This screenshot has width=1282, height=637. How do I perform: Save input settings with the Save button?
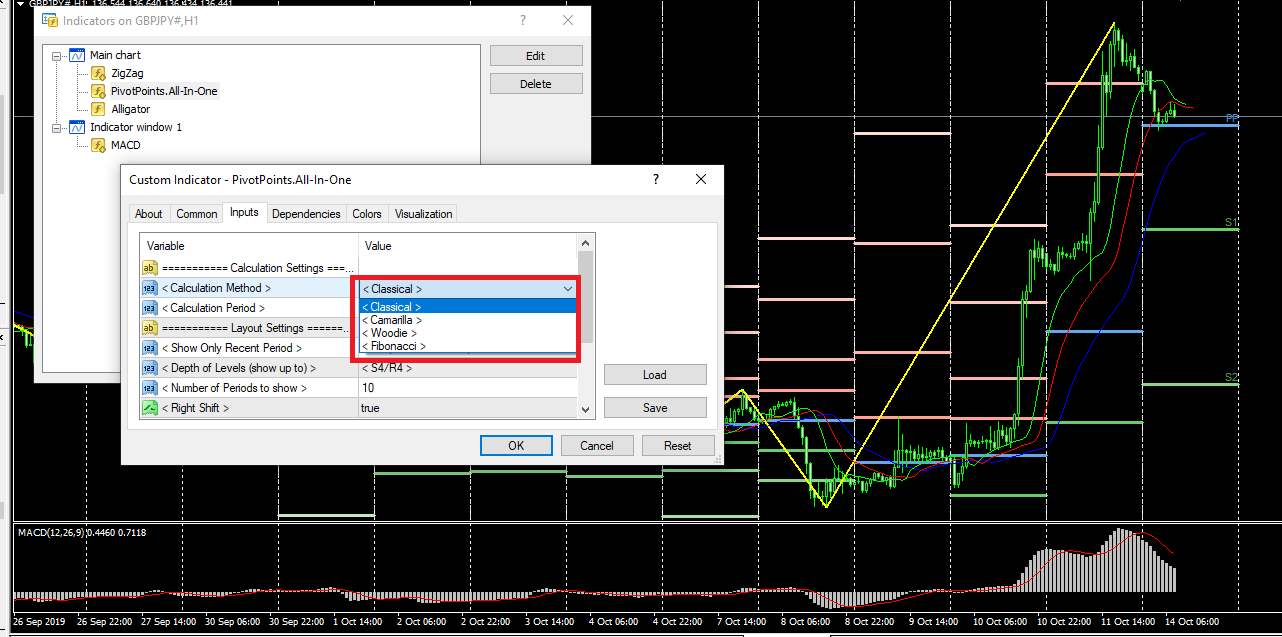[655, 408]
